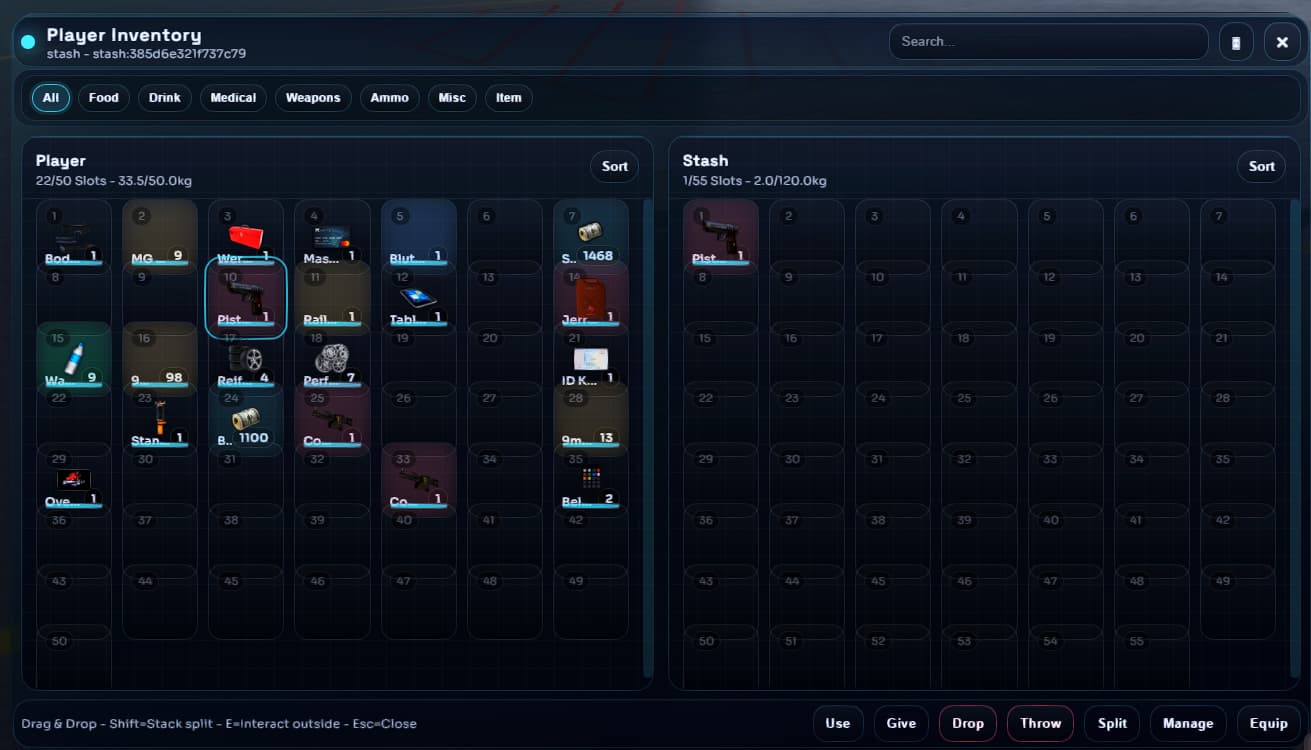Filter inventory by Misc
Image resolution: width=1311 pixels, height=750 pixels.
coord(452,98)
